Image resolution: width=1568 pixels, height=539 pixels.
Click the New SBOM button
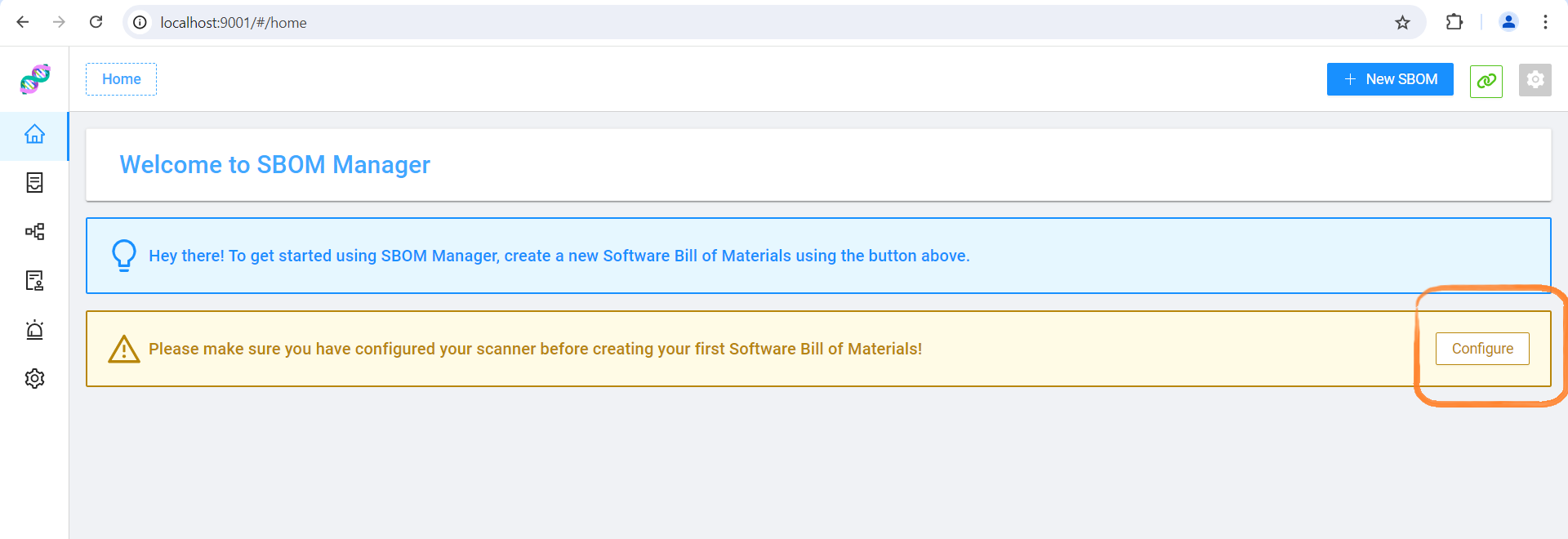[x=1390, y=79]
